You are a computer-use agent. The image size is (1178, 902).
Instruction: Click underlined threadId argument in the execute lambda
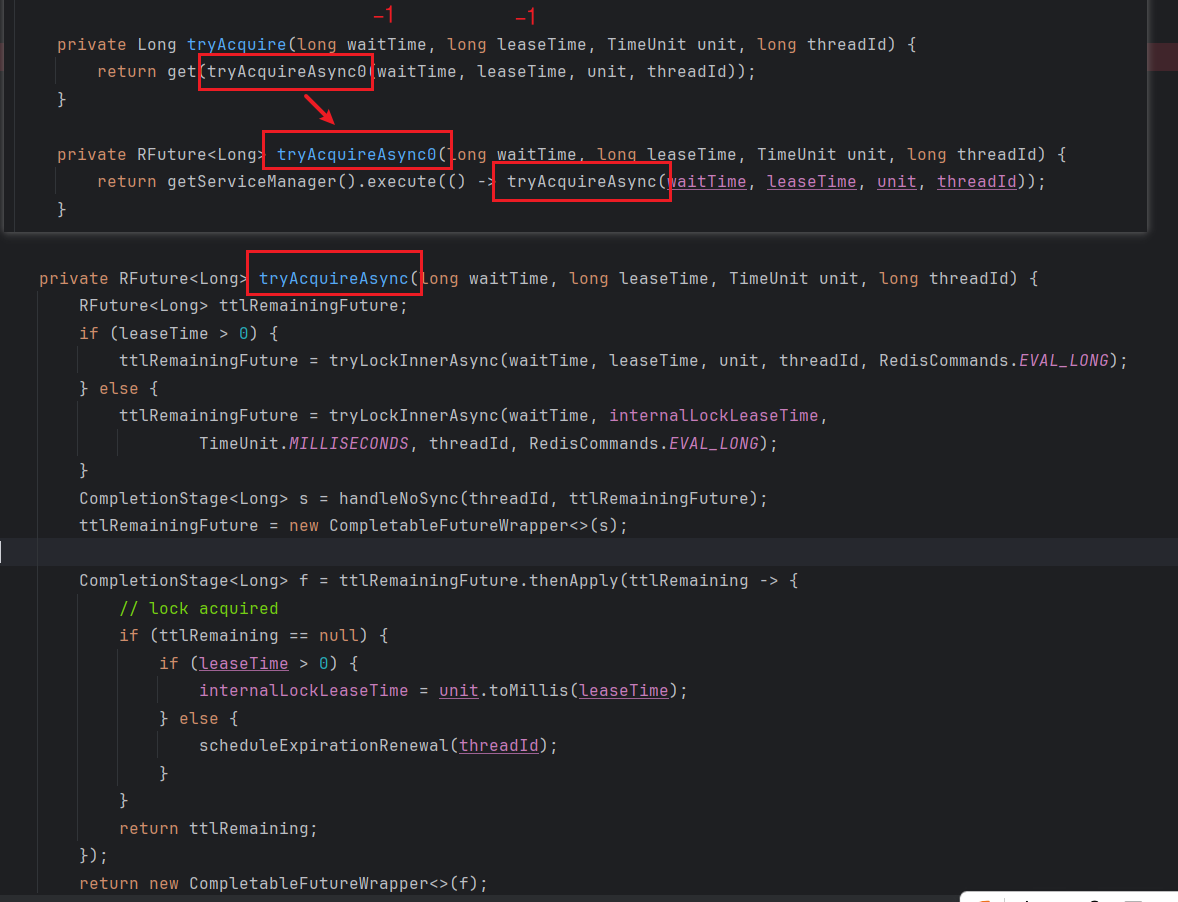point(977,182)
